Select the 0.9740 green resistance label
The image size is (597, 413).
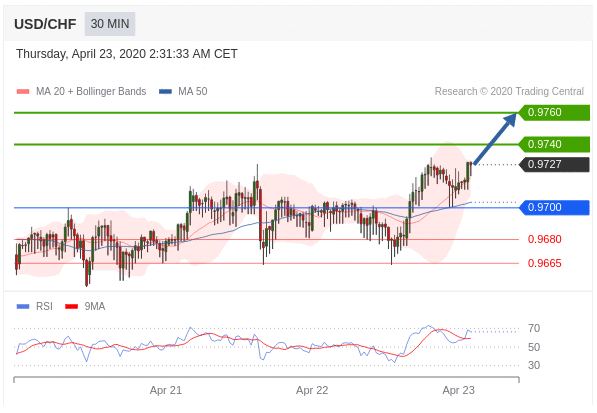point(554,144)
